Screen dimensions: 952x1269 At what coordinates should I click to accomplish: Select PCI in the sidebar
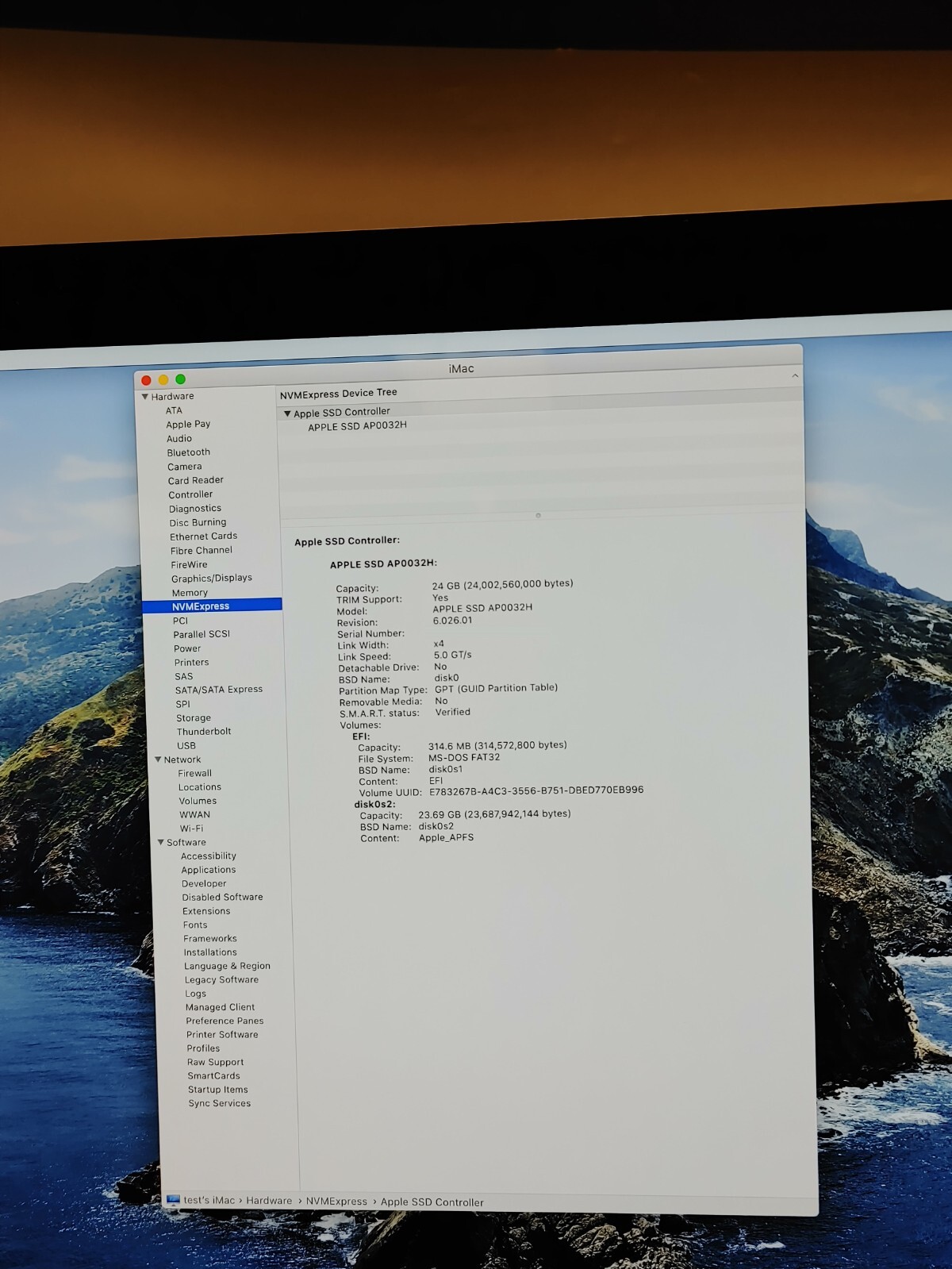[x=181, y=621]
